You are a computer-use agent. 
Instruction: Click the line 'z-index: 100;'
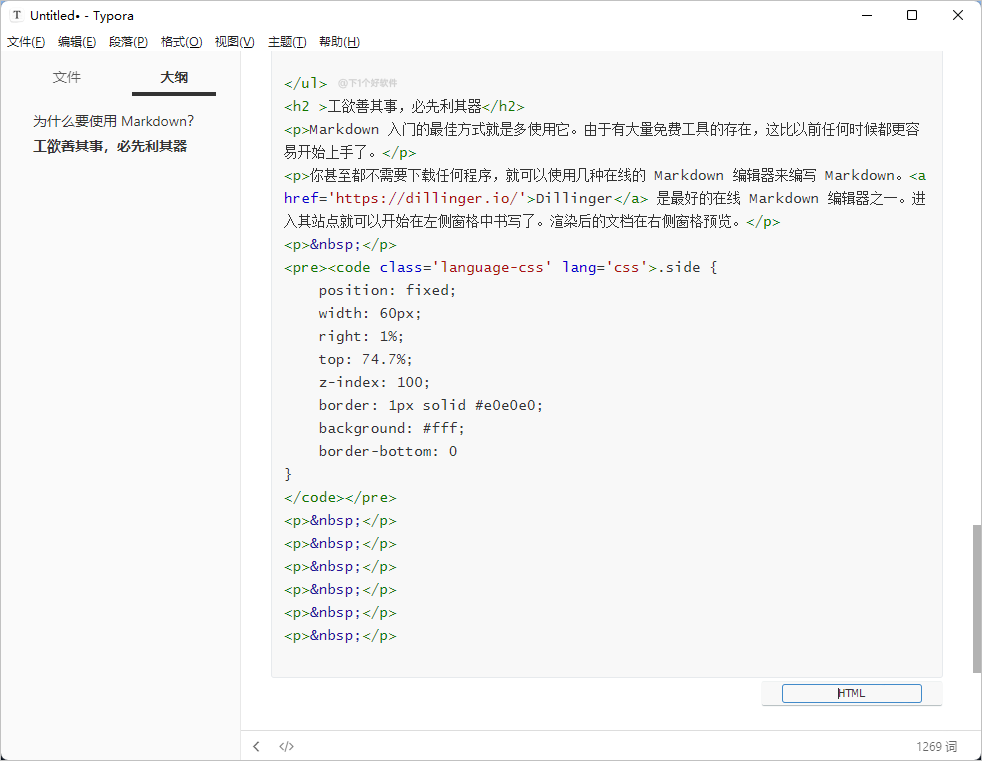click(374, 383)
